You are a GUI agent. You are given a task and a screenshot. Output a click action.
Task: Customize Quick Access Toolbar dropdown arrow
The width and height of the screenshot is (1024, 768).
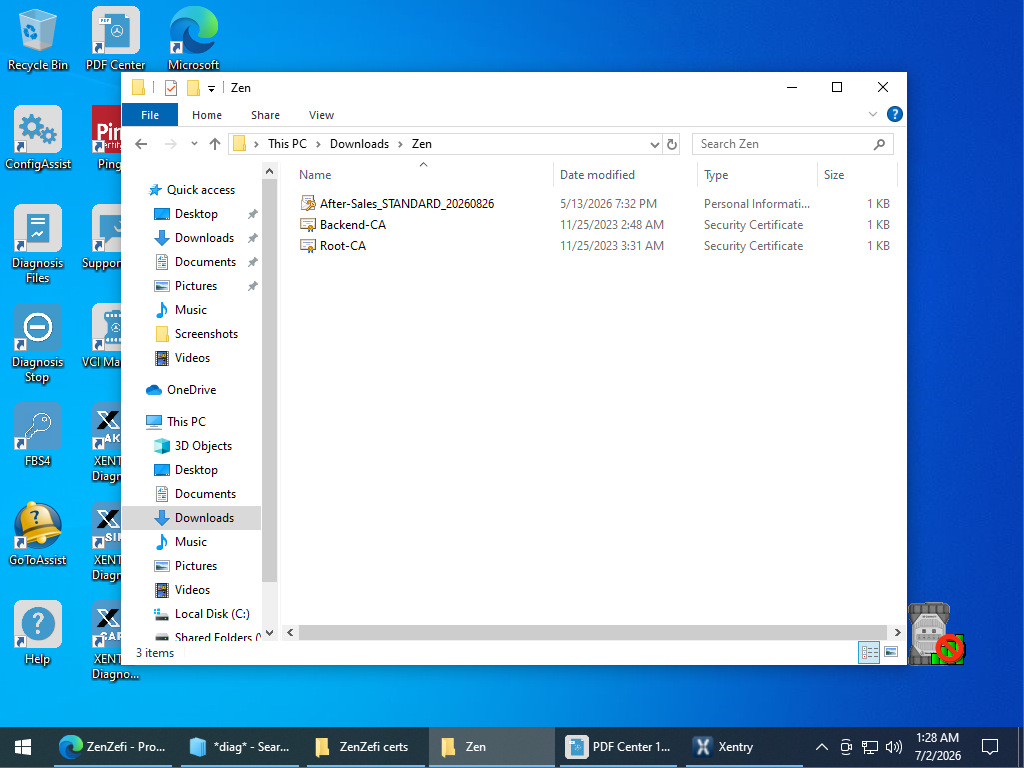[212, 88]
